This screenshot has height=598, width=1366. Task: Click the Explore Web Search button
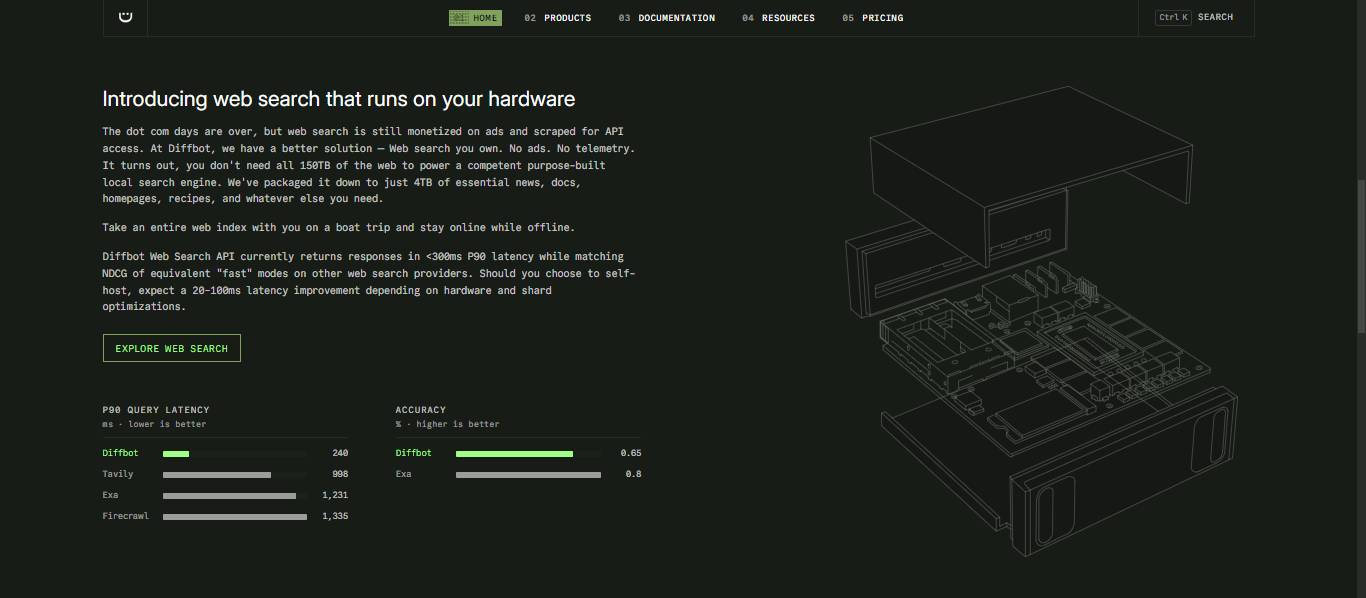172,348
